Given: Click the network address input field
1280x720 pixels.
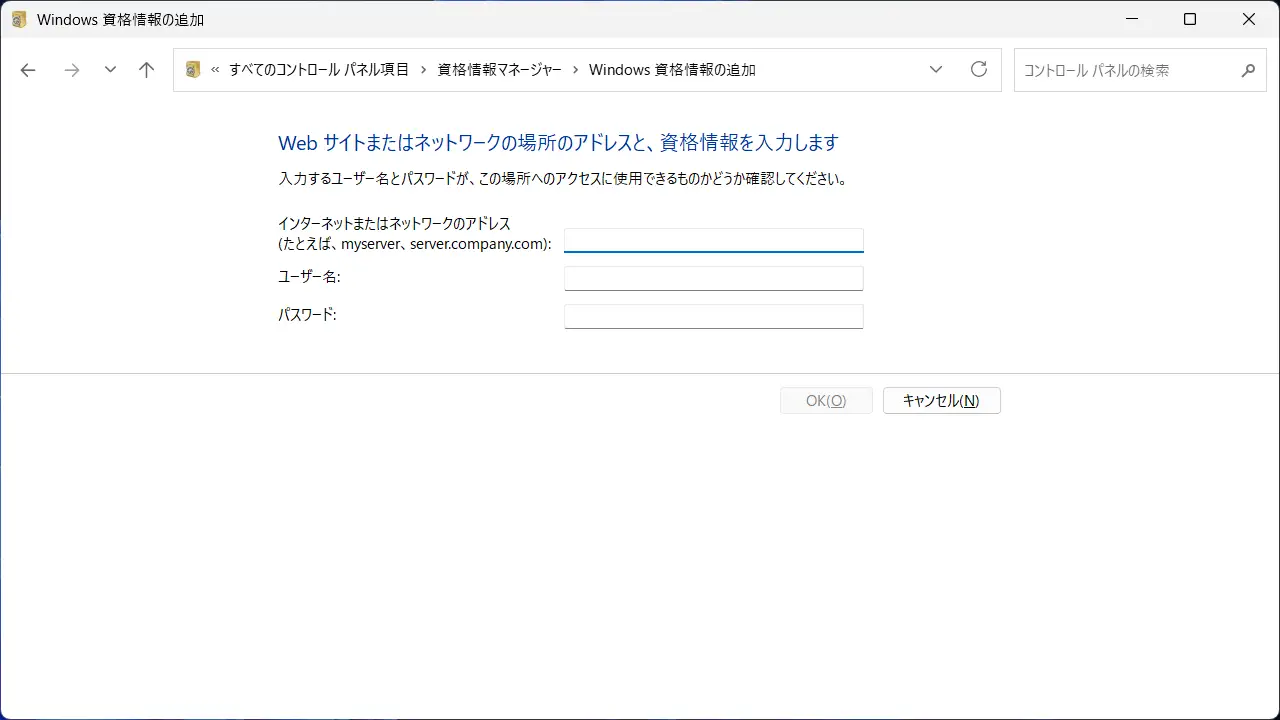Looking at the screenshot, I should (713, 240).
